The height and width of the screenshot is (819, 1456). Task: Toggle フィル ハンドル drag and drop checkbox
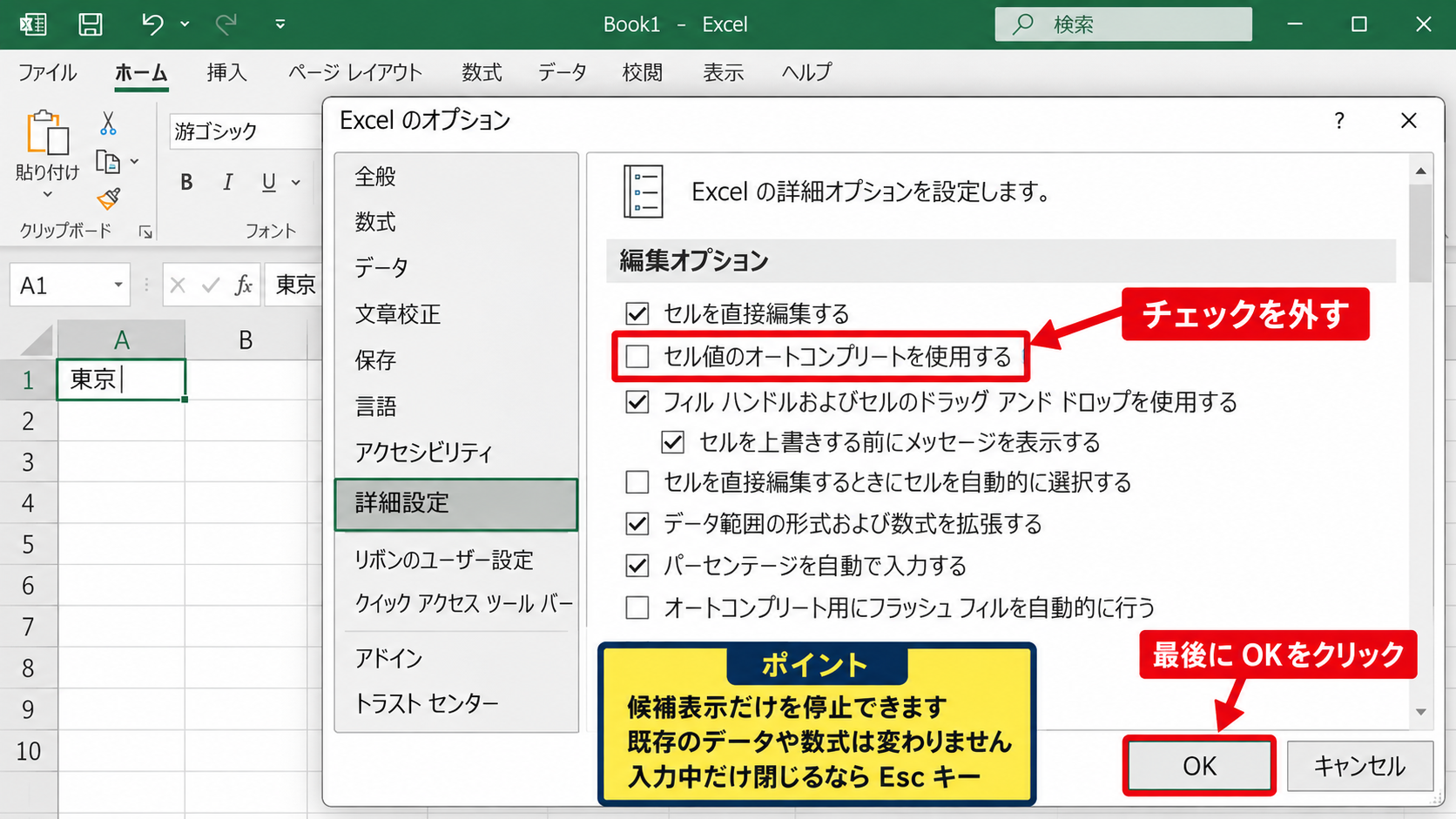(637, 402)
